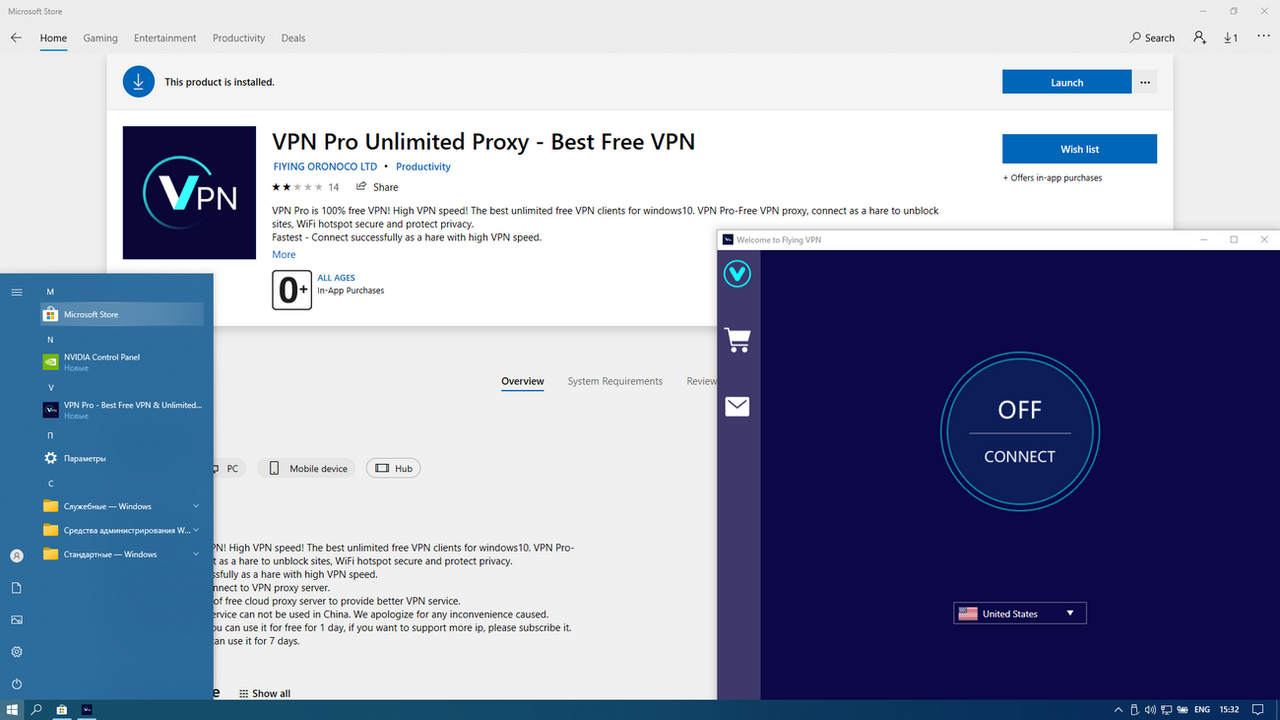
Task: Open Pictures icon in Start sidebar
Action: (16, 620)
